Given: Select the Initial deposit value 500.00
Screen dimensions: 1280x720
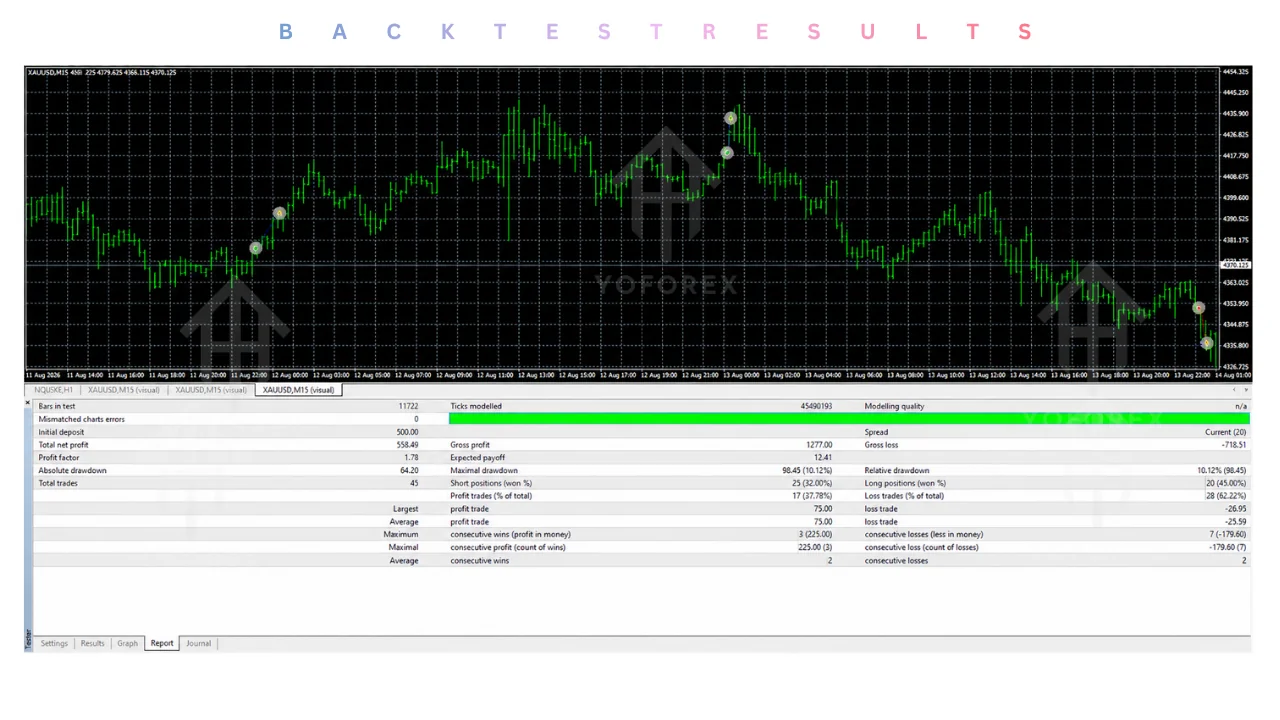Looking at the screenshot, I should [x=407, y=432].
